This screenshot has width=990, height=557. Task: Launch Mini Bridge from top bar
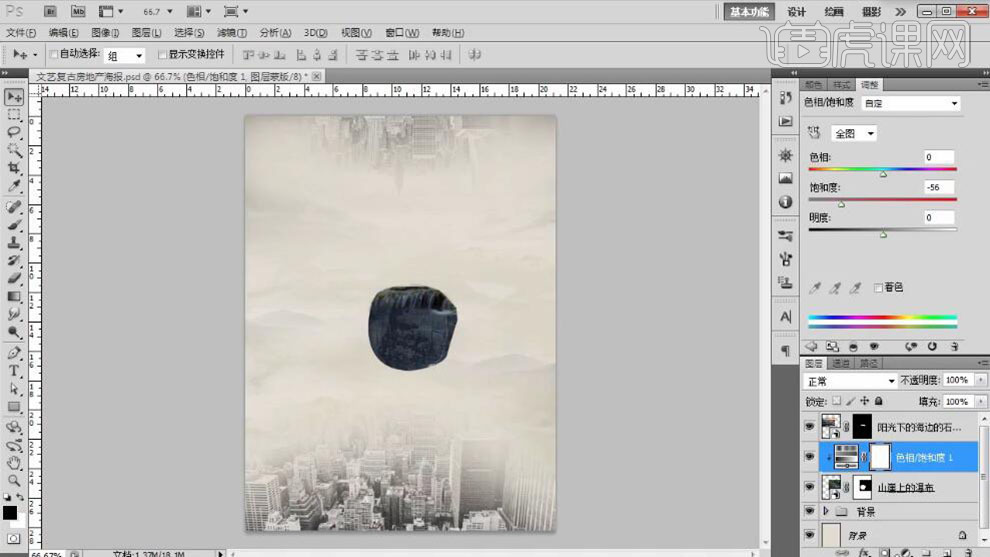tap(78, 11)
